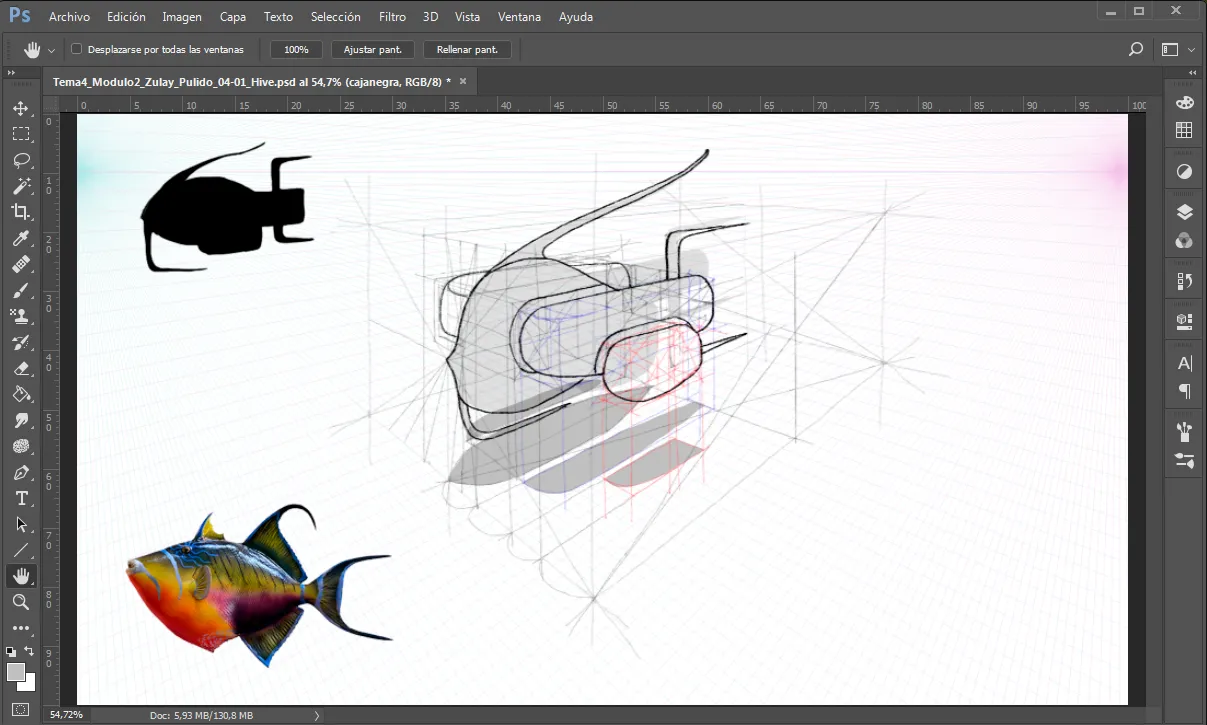Open the Archivo menu
This screenshot has width=1207, height=725.
(x=69, y=17)
